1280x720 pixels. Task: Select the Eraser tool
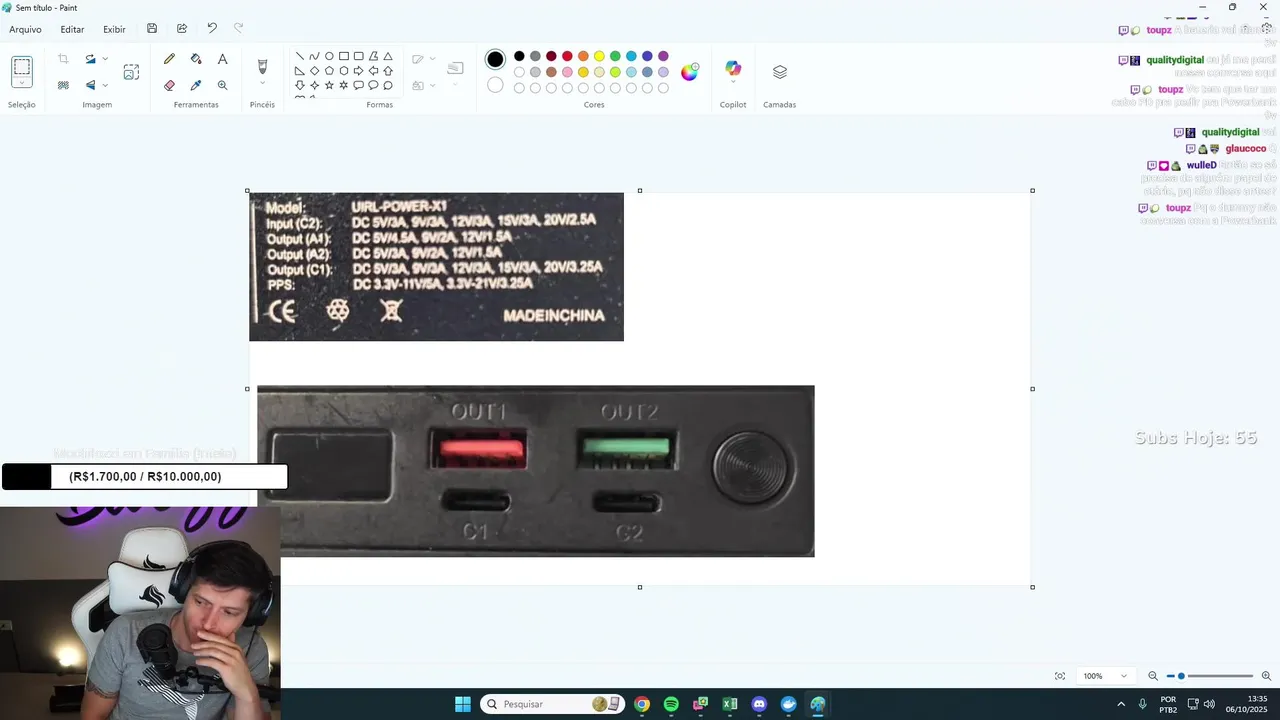tap(169, 85)
